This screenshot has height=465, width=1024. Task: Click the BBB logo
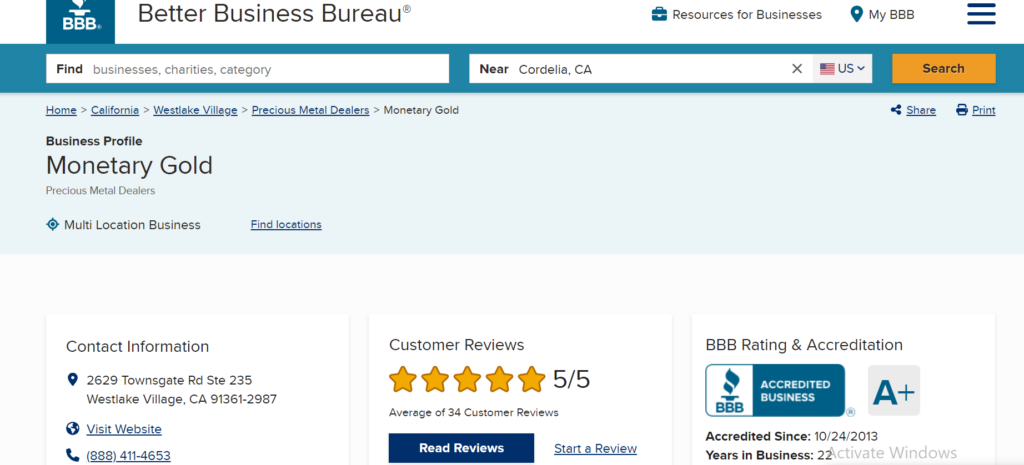coord(80,21)
